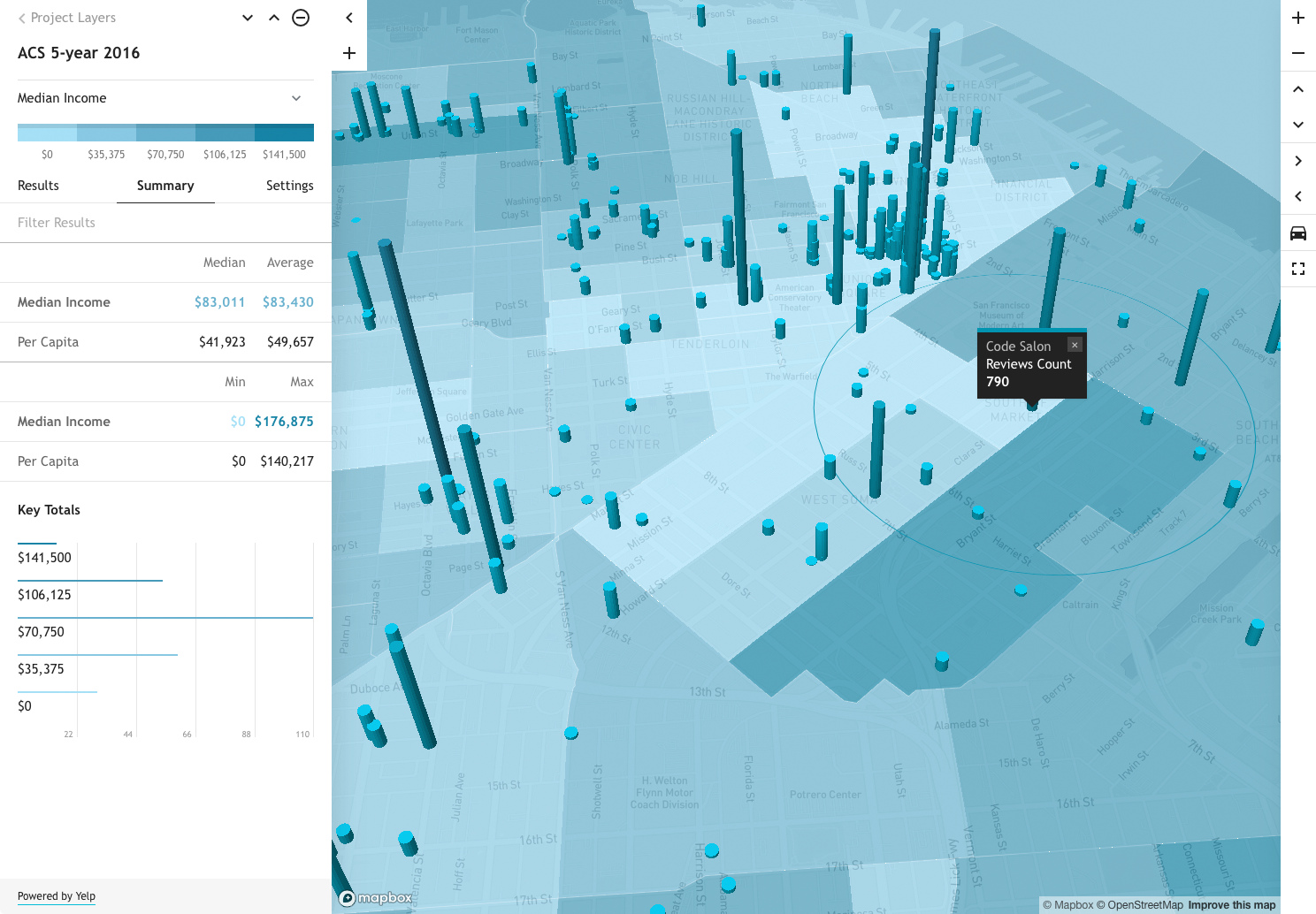Tilt map up with chevron arrow

1298,89
